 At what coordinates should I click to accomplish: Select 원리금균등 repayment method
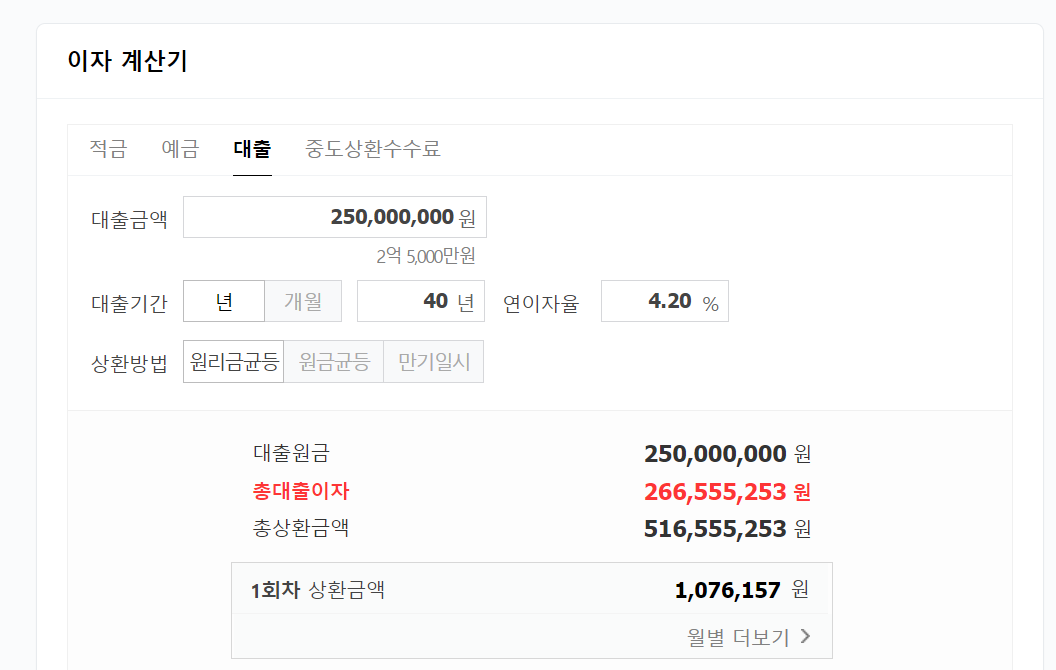232,361
